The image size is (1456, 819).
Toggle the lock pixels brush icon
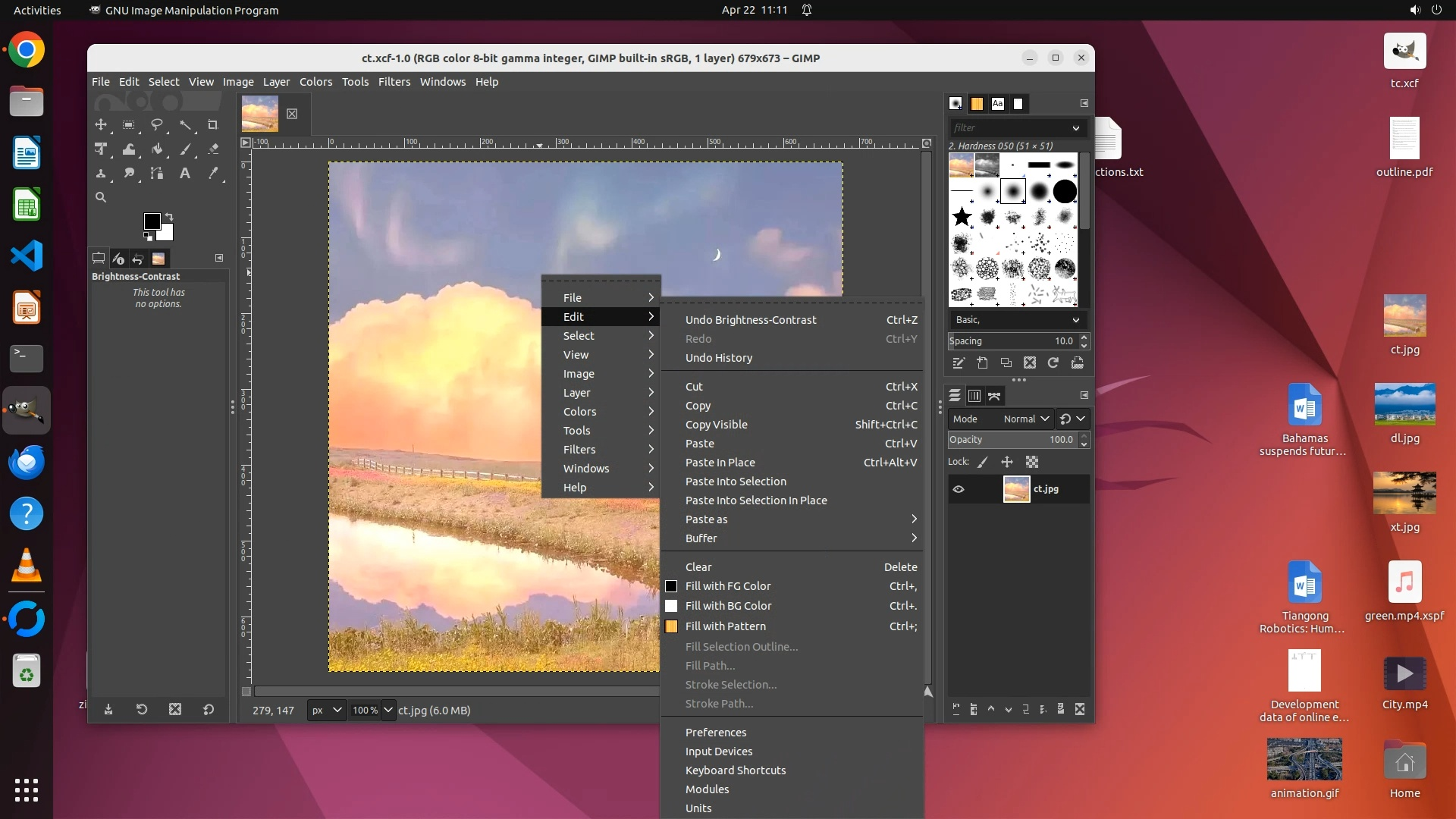[983, 462]
